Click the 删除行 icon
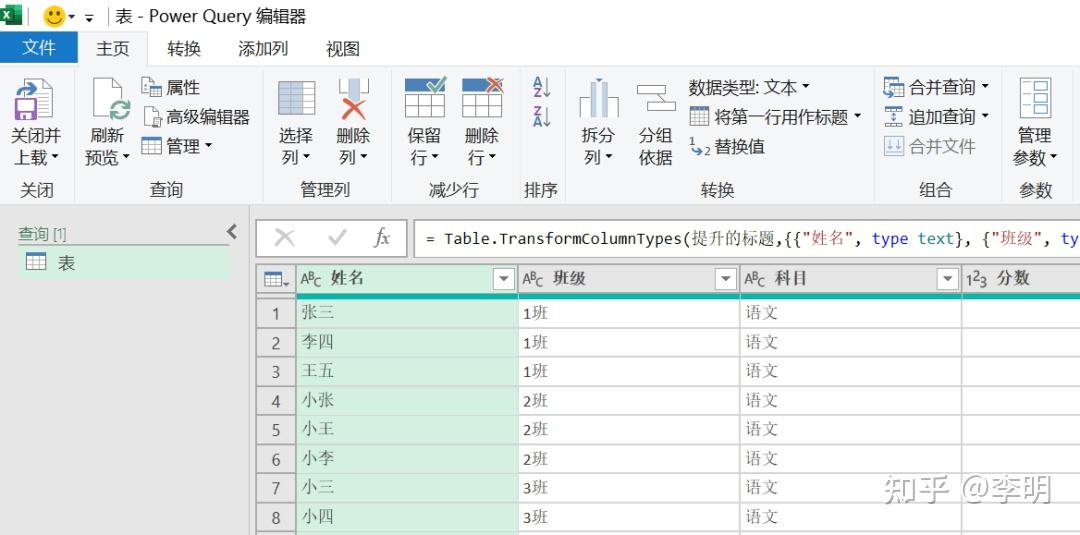Viewport: 1080px width, 535px height. (482, 98)
